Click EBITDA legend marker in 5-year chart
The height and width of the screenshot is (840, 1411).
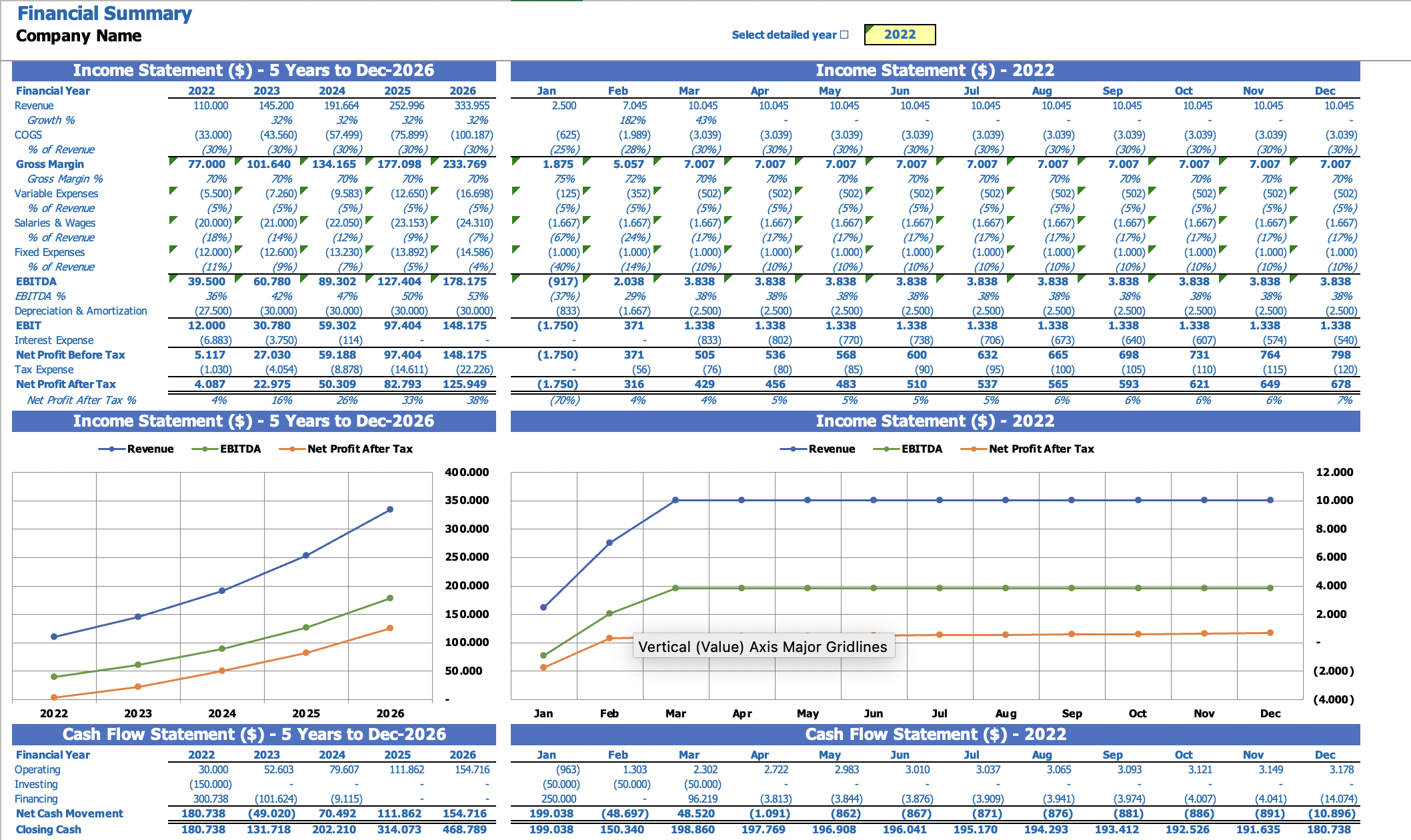coord(205,449)
